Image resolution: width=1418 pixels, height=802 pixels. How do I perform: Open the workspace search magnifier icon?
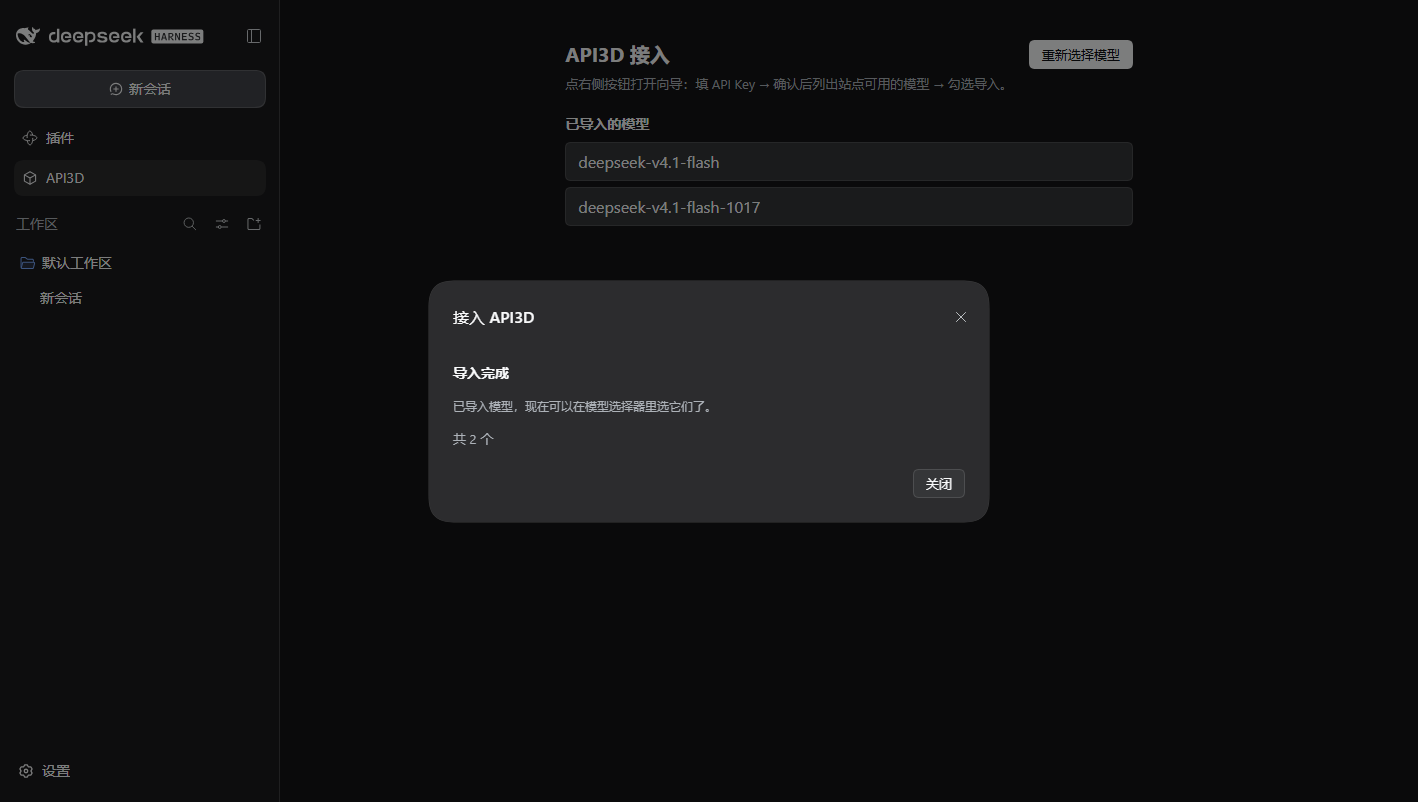click(x=190, y=224)
